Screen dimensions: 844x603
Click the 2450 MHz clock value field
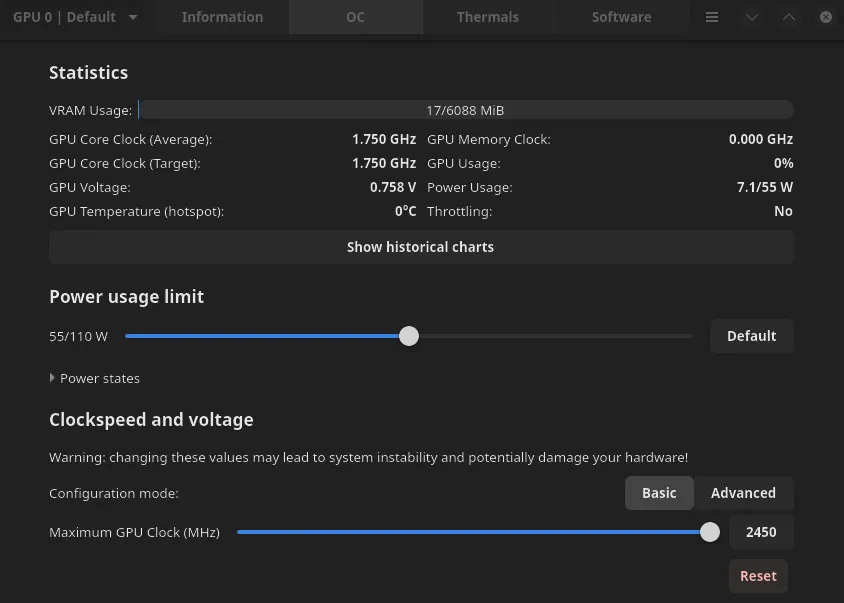coord(761,532)
